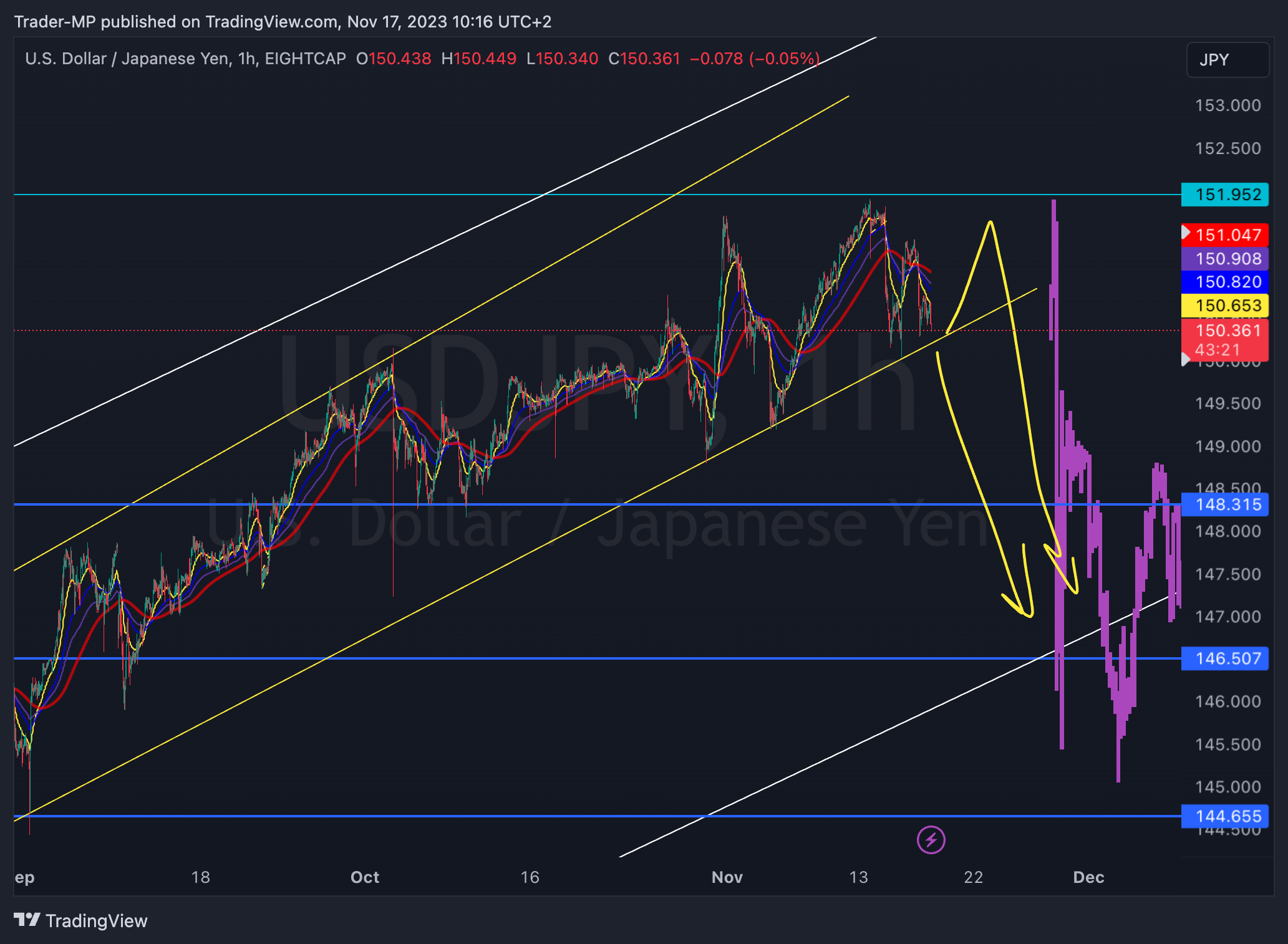The image size is (1288, 944).
Task: Click the 149.500 price axis value
Action: 1227,403
